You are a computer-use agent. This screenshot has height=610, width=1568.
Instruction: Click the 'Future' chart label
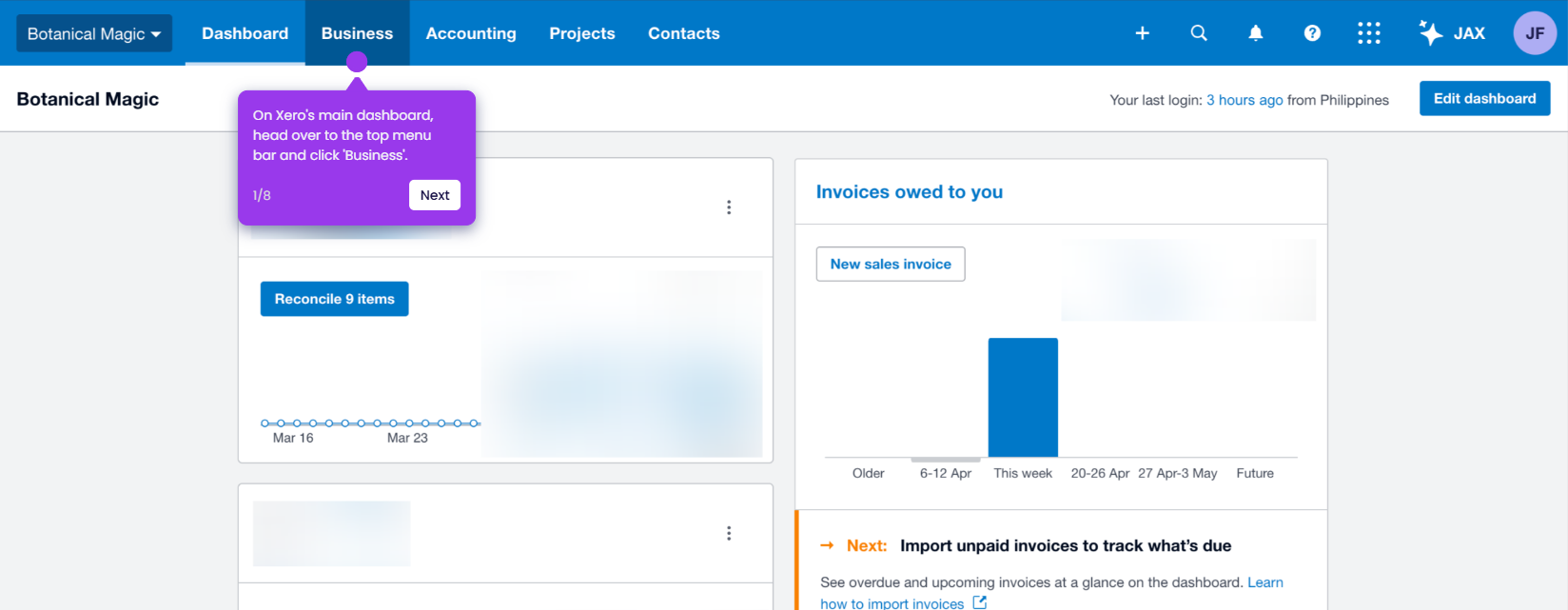point(1255,473)
